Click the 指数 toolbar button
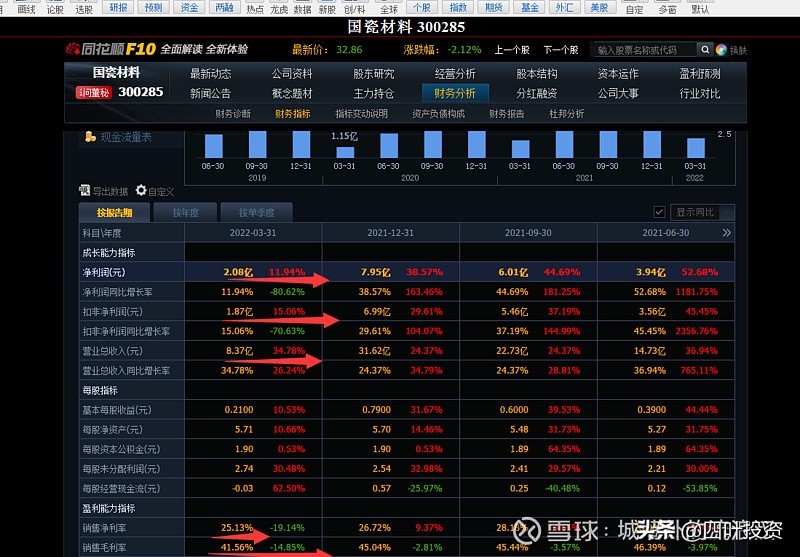Viewport: 800px width, 557px height. [458, 7]
